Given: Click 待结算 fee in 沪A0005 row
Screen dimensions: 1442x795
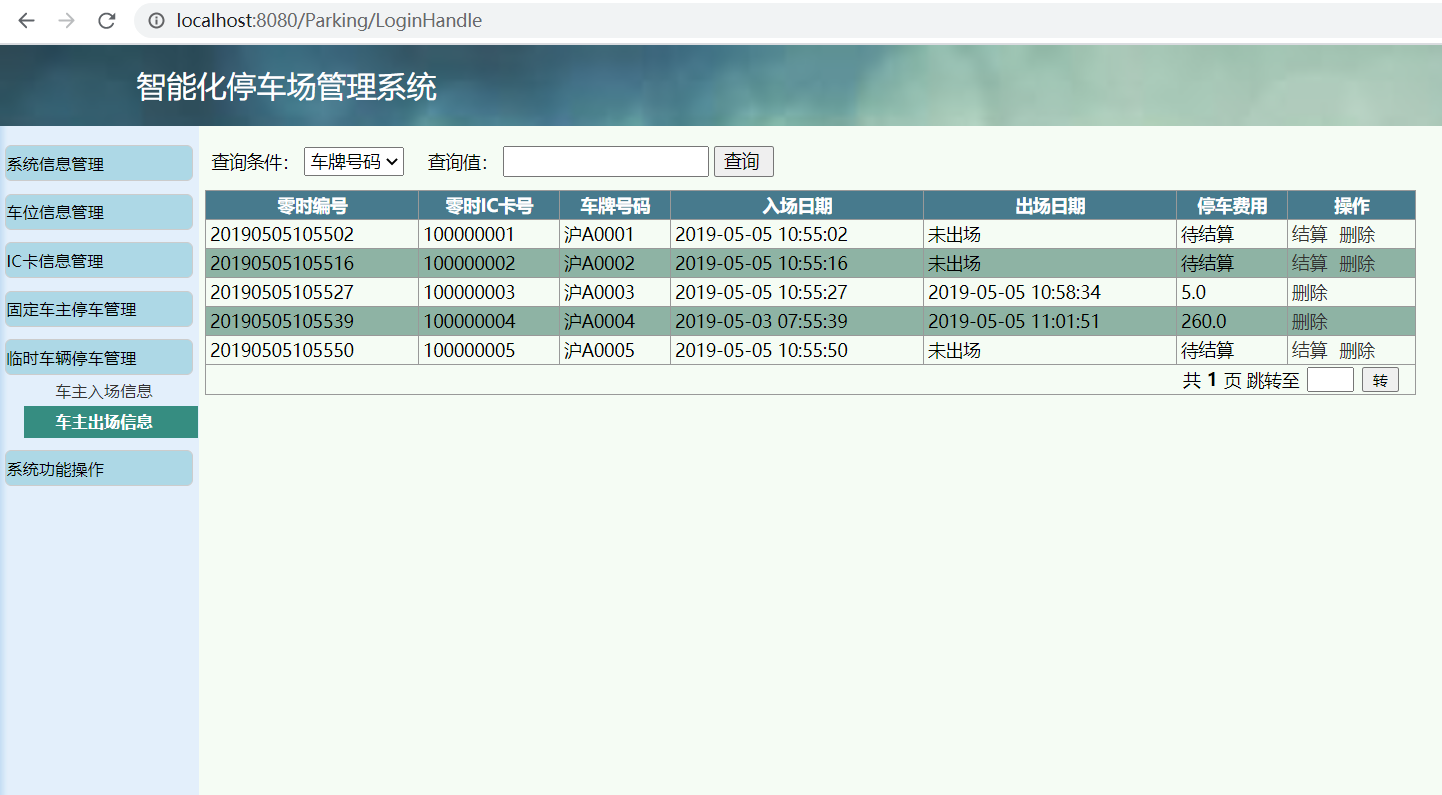Looking at the screenshot, I should (x=1207, y=350).
